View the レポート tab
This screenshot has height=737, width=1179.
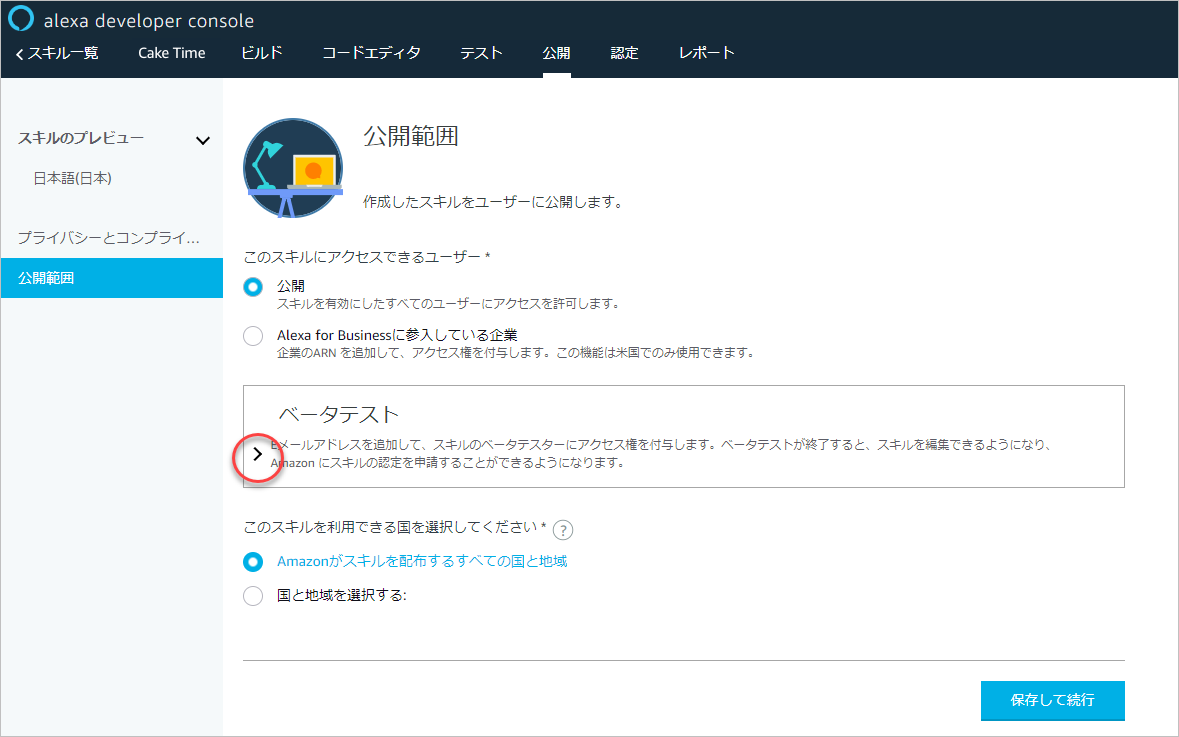705,53
